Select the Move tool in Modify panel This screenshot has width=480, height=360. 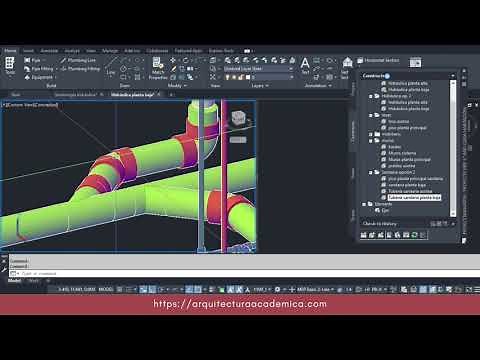point(173,60)
